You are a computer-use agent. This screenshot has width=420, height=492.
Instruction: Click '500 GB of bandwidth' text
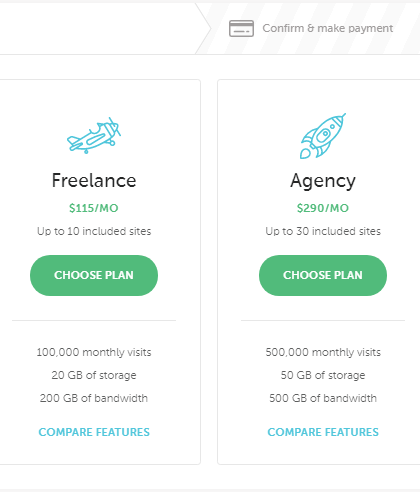(x=323, y=398)
